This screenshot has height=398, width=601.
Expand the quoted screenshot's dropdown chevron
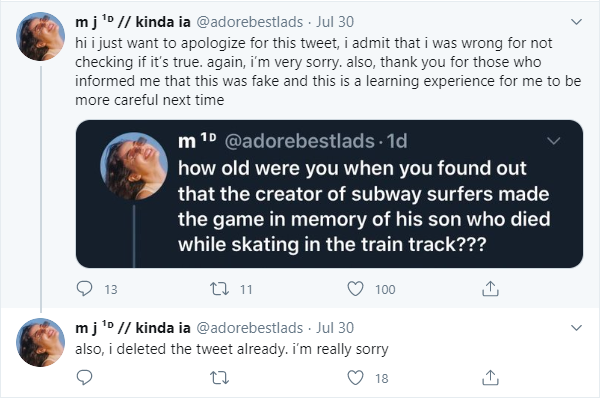click(x=553, y=141)
